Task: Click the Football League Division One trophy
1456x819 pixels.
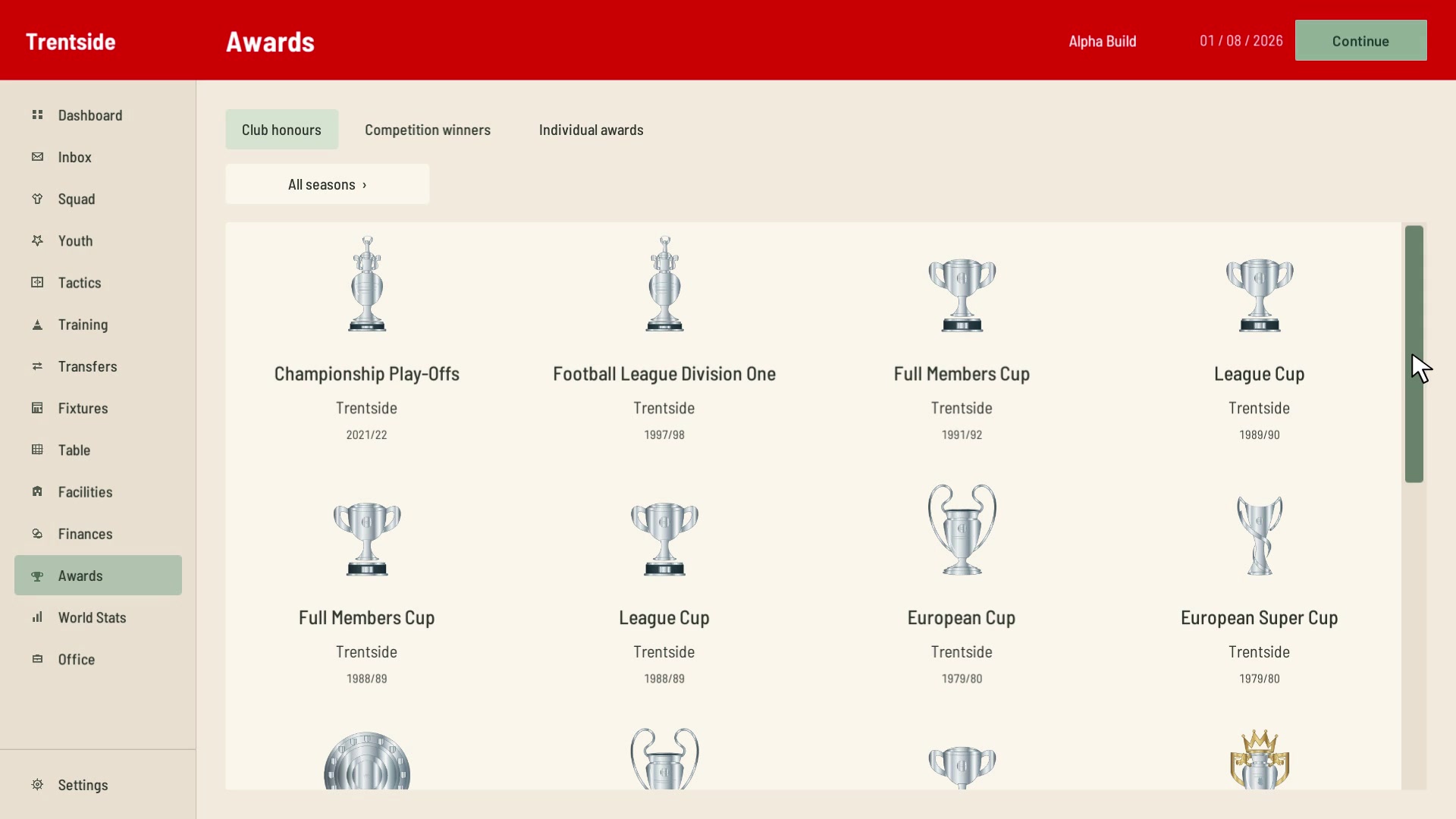Action: (x=664, y=284)
